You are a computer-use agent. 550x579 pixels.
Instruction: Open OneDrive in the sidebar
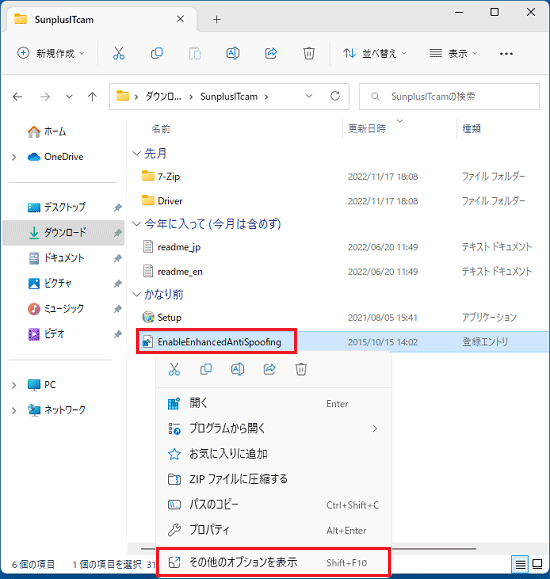(55, 157)
